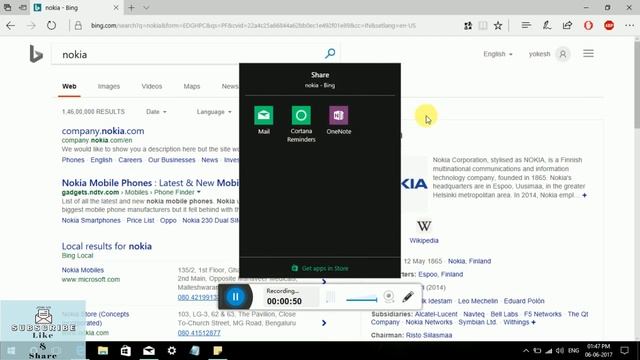Refresh the current page
The height and width of the screenshot is (360, 640).
[x=51, y=25]
